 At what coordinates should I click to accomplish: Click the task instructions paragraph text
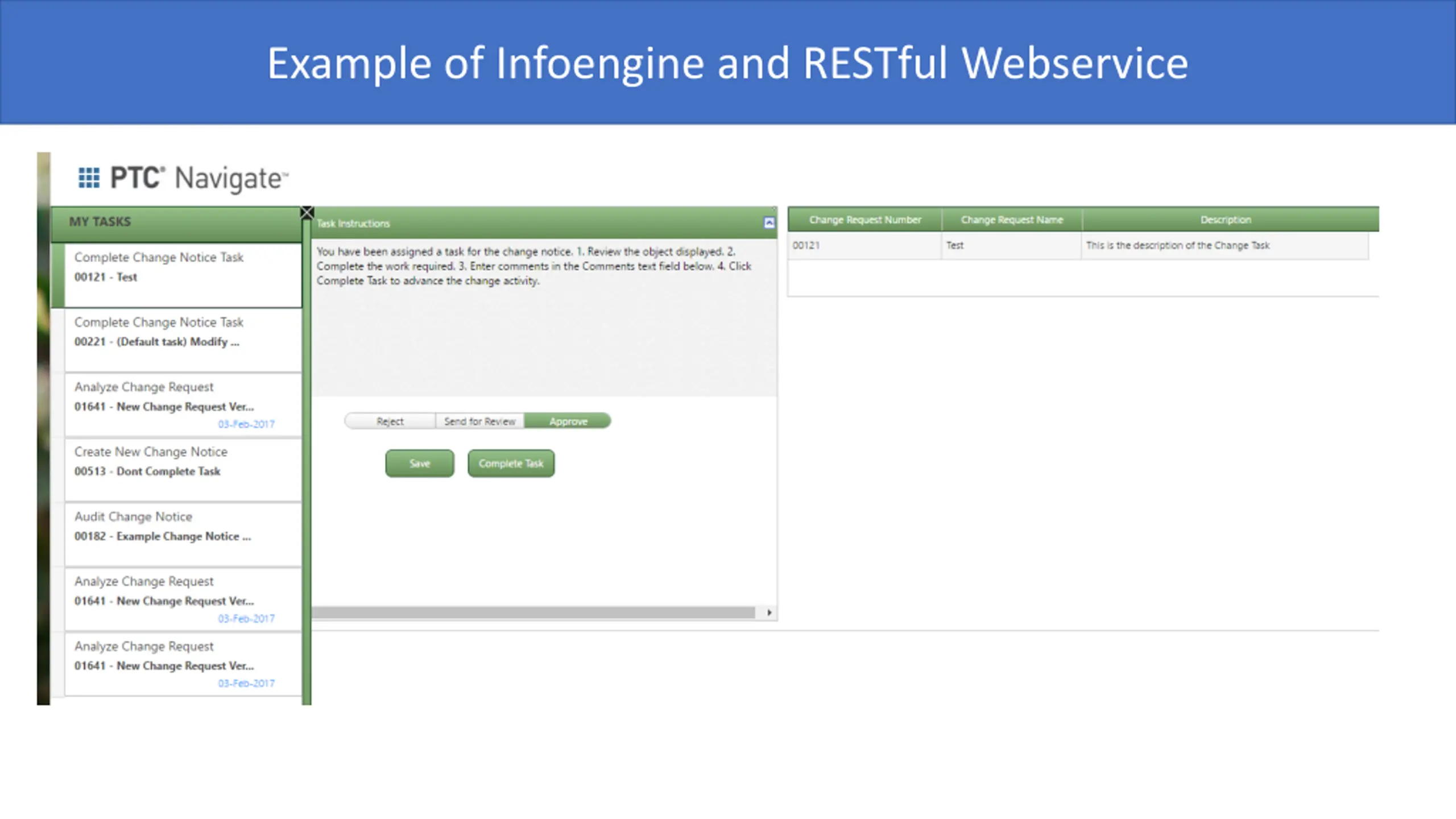pos(534,266)
